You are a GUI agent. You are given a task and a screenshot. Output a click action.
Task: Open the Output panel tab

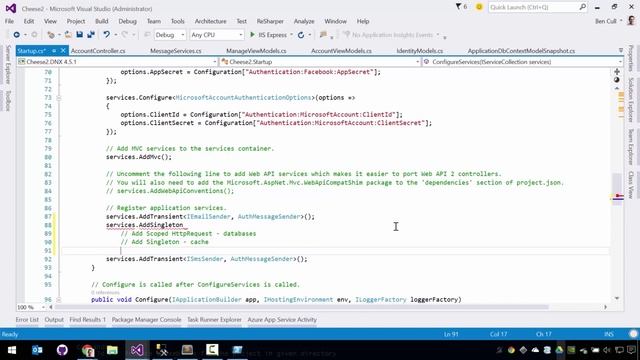54,320
